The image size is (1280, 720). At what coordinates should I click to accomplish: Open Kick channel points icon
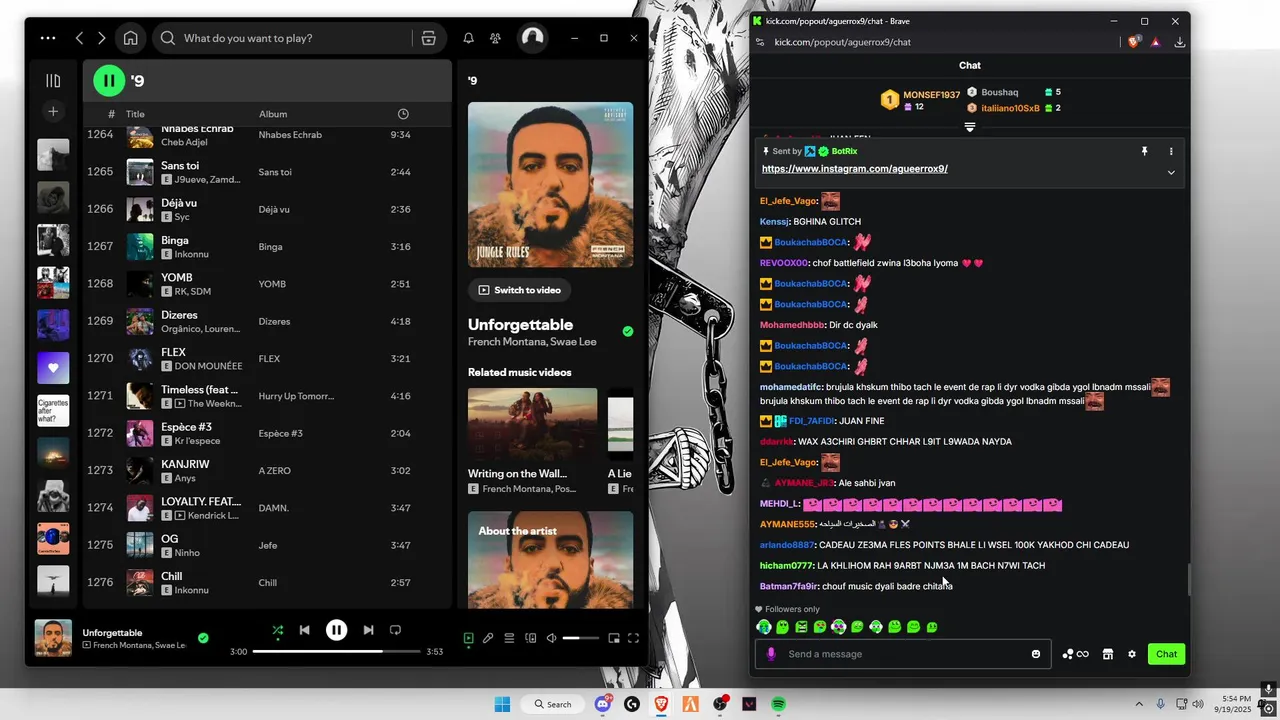click(x=1075, y=654)
